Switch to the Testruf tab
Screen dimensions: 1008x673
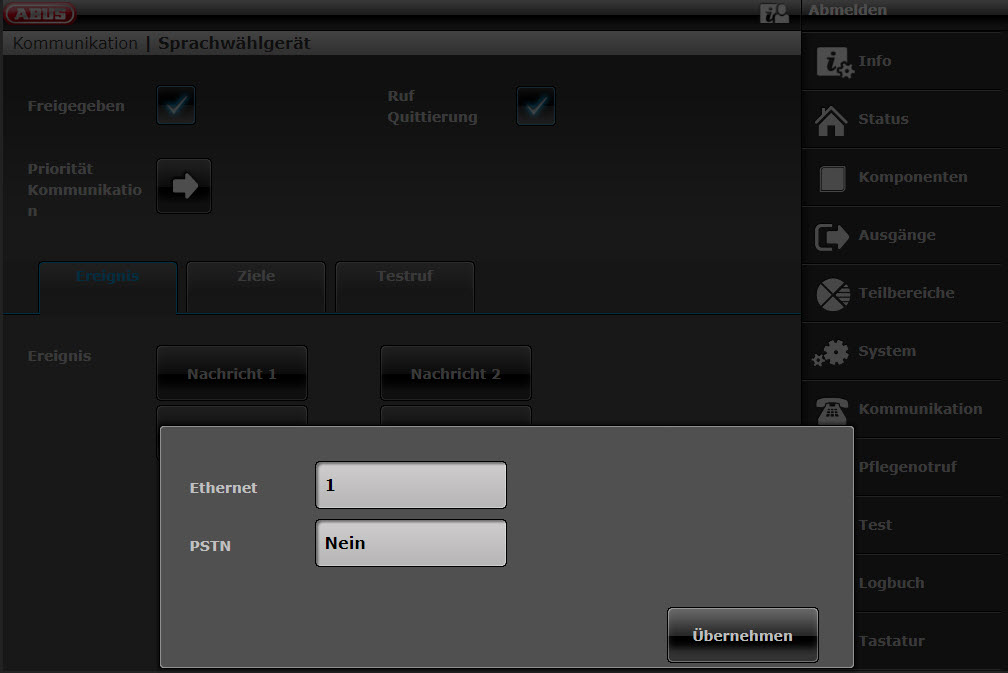tap(405, 277)
